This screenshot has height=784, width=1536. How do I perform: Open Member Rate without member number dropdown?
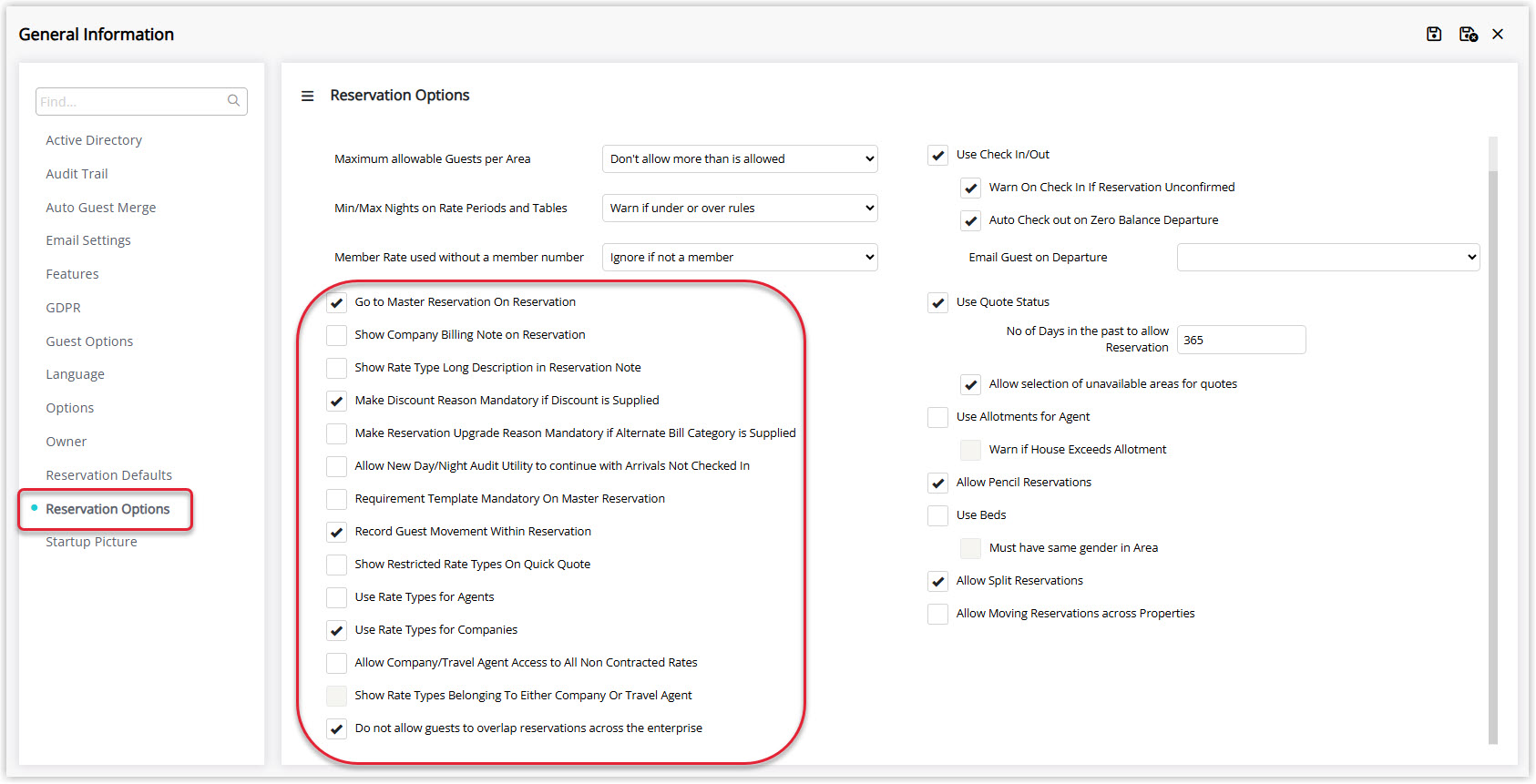point(740,257)
